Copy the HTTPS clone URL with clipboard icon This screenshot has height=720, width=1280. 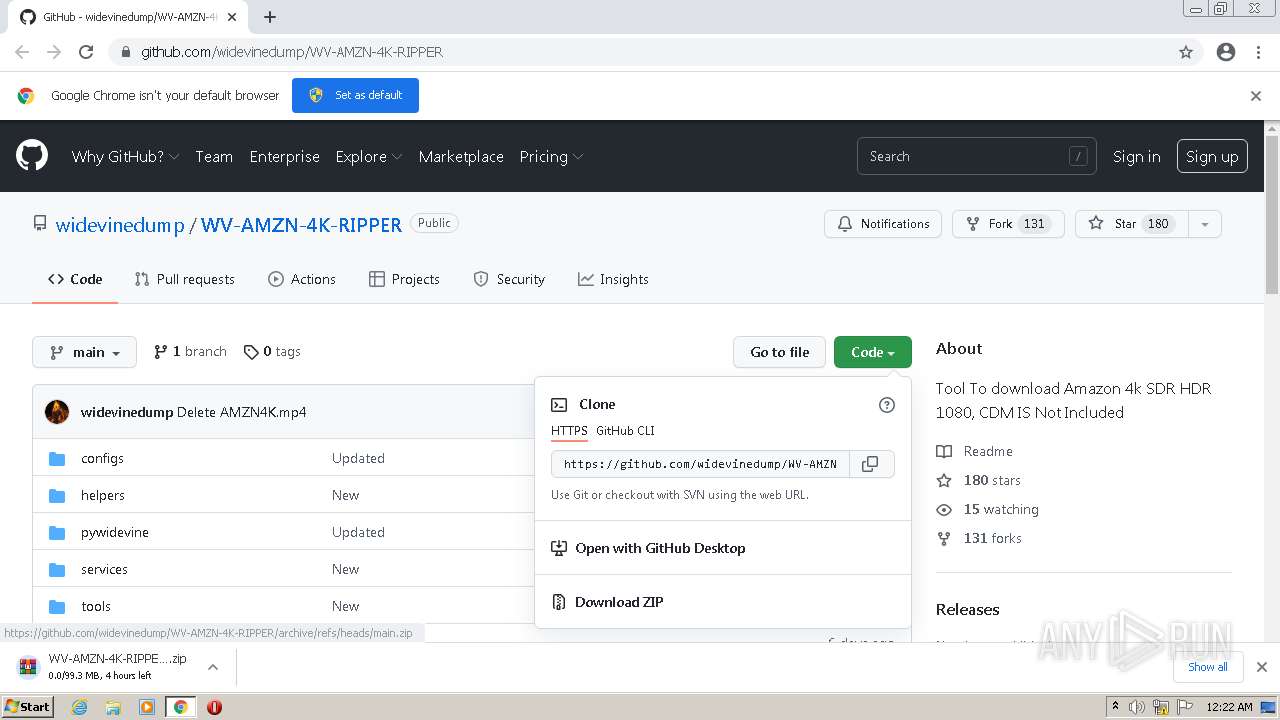click(x=870, y=464)
